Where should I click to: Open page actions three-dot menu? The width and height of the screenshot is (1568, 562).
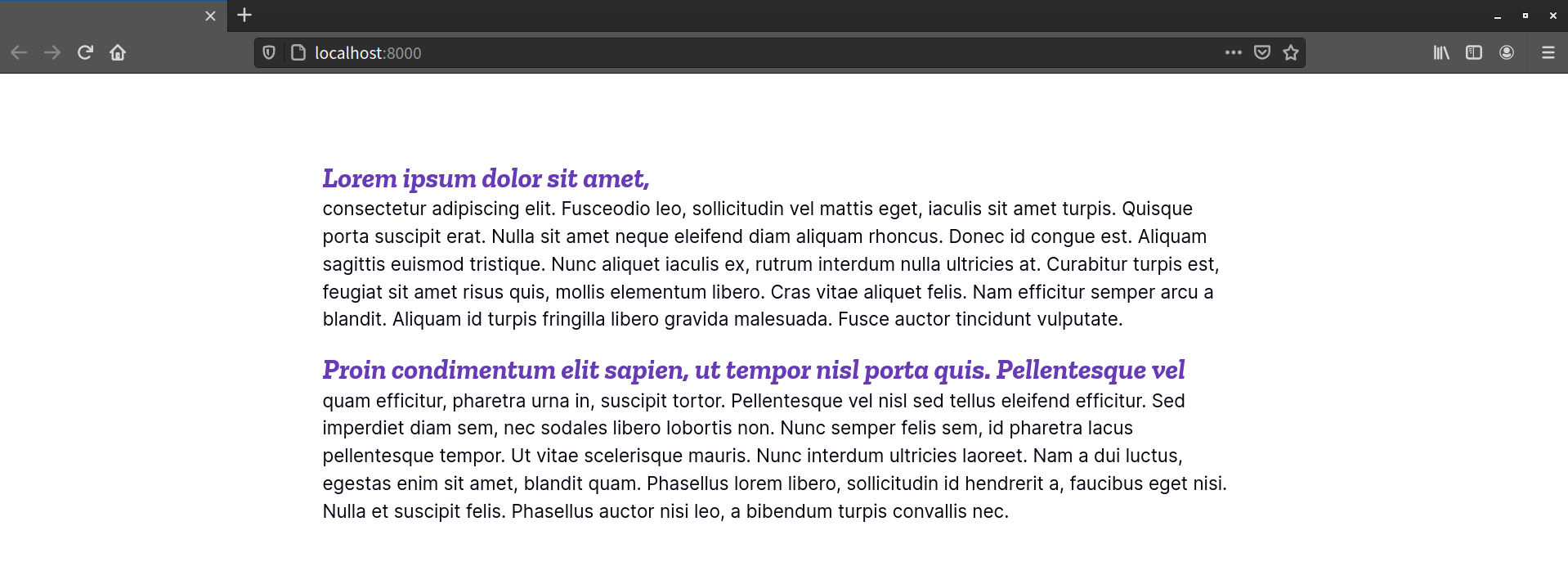click(x=1233, y=53)
